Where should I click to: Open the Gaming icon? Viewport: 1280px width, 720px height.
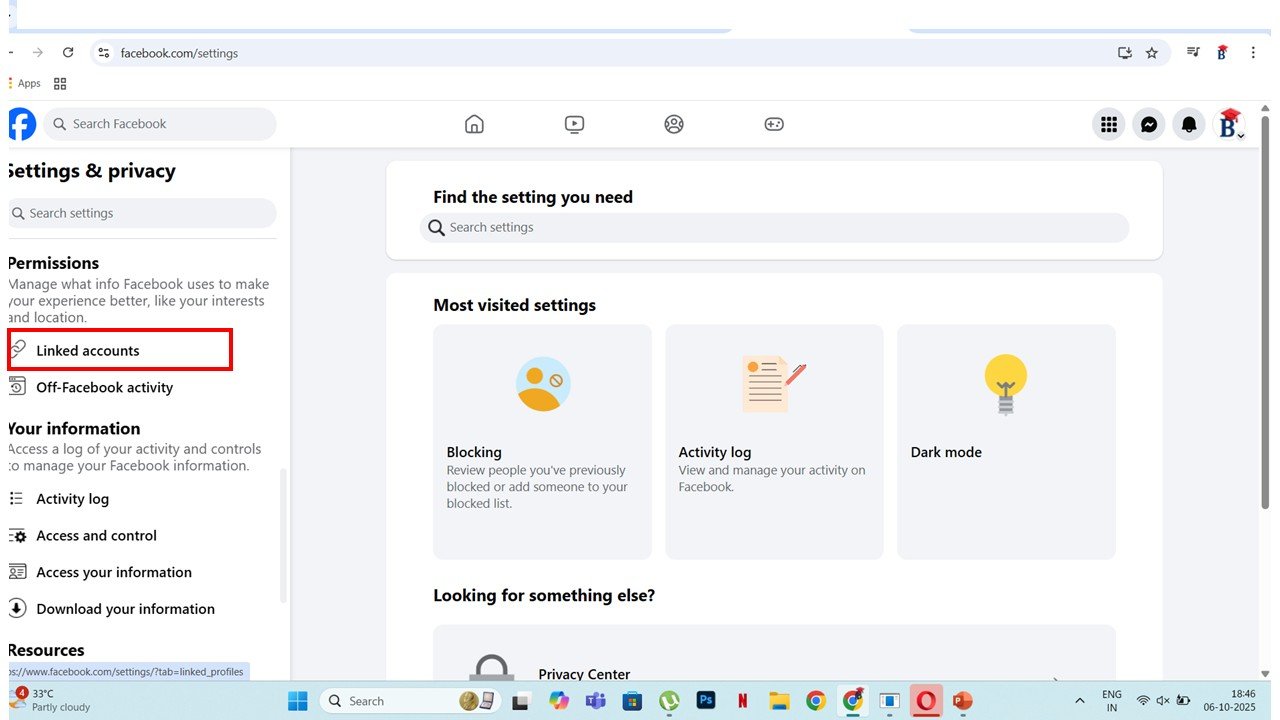pos(774,124)
